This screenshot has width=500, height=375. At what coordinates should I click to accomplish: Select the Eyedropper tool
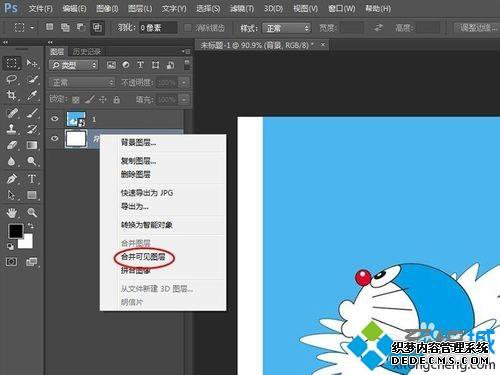[x=32, y=96]
